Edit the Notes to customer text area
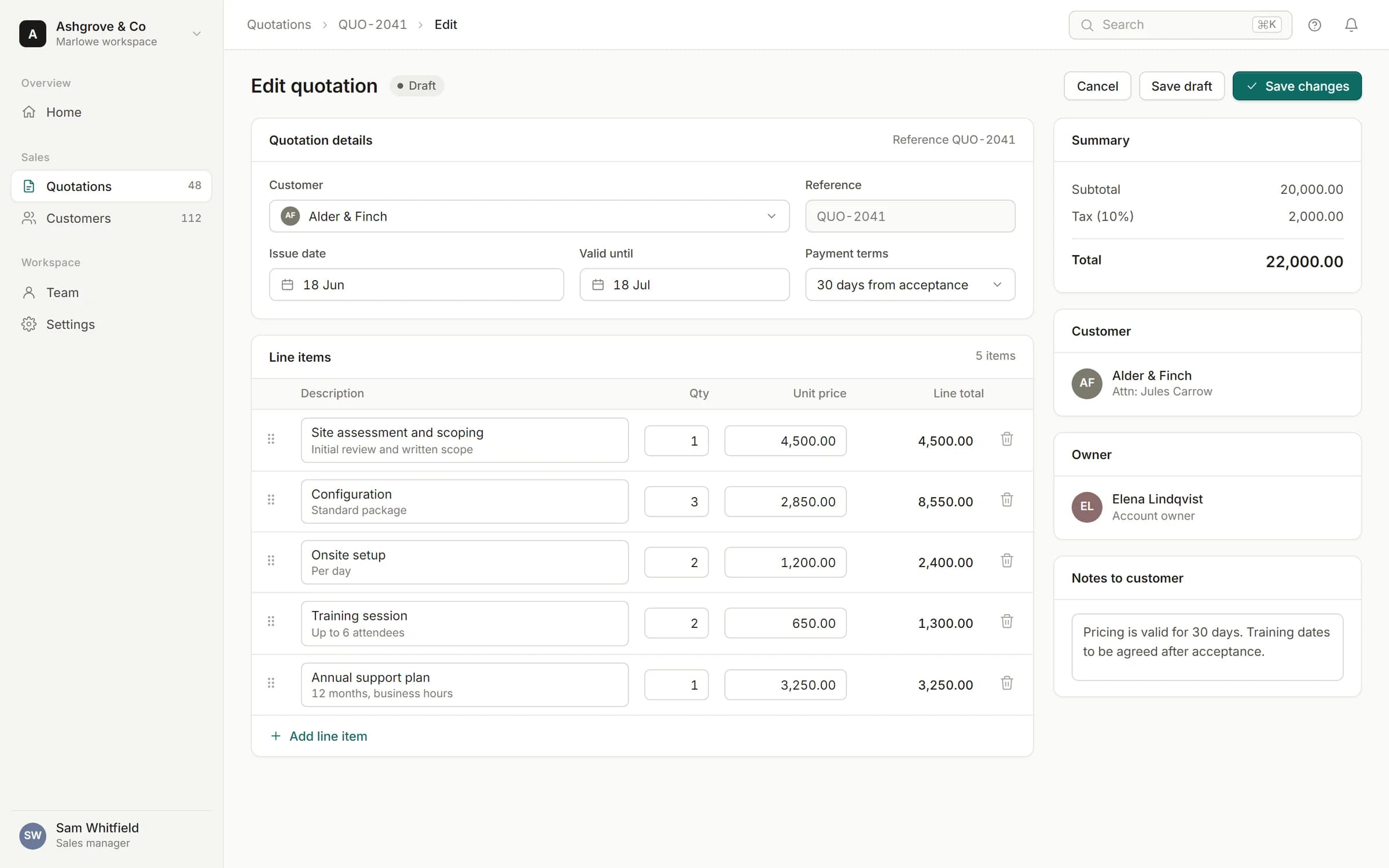Viewport: 1389px width, 868px height. [1207, 647]
